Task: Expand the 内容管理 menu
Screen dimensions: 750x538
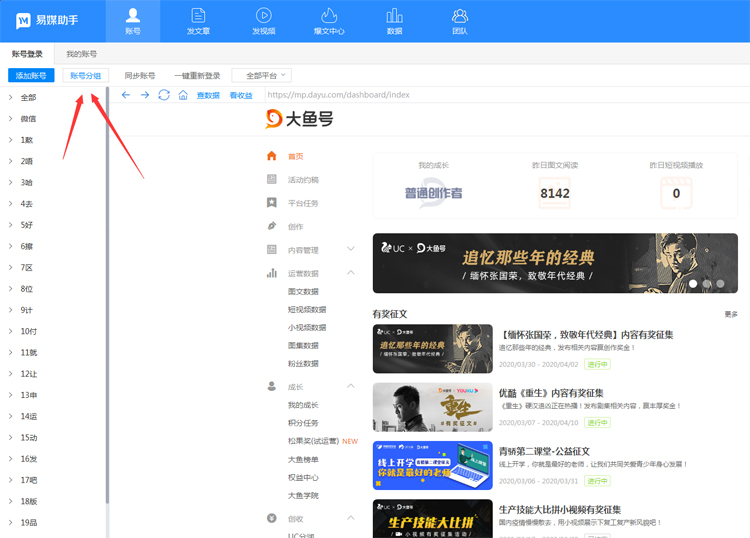Action: [351, 249]
